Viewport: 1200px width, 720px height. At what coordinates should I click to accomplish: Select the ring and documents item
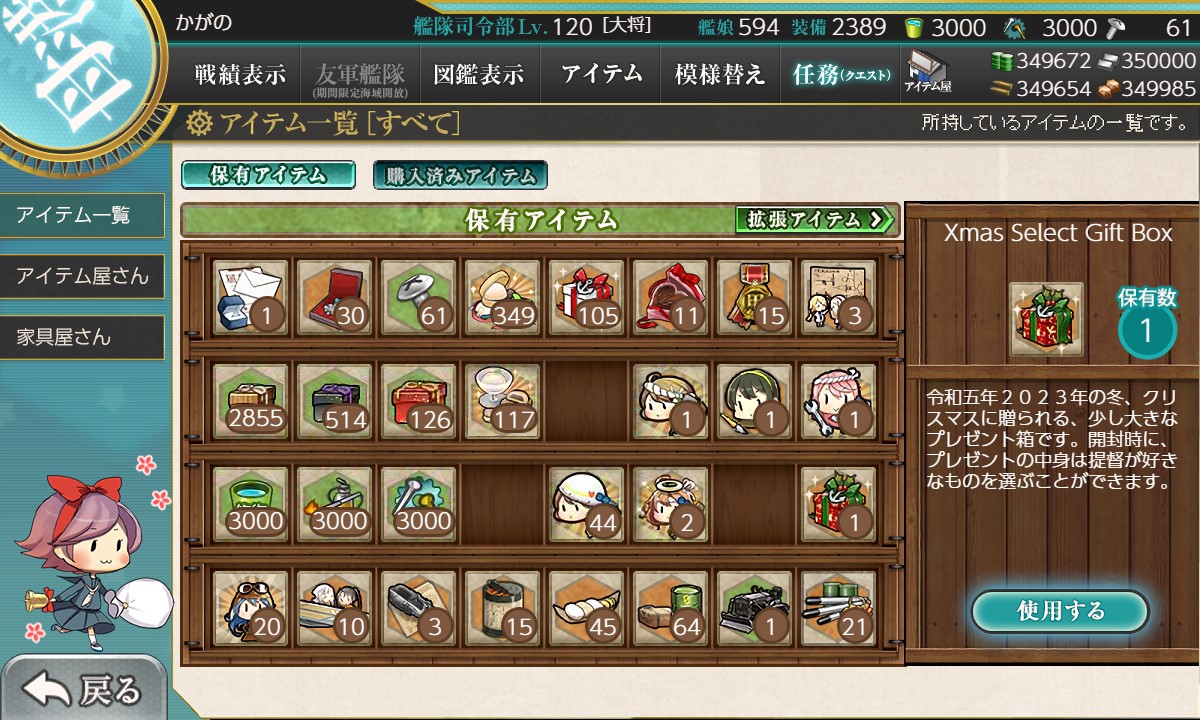(x=252, y=297)
